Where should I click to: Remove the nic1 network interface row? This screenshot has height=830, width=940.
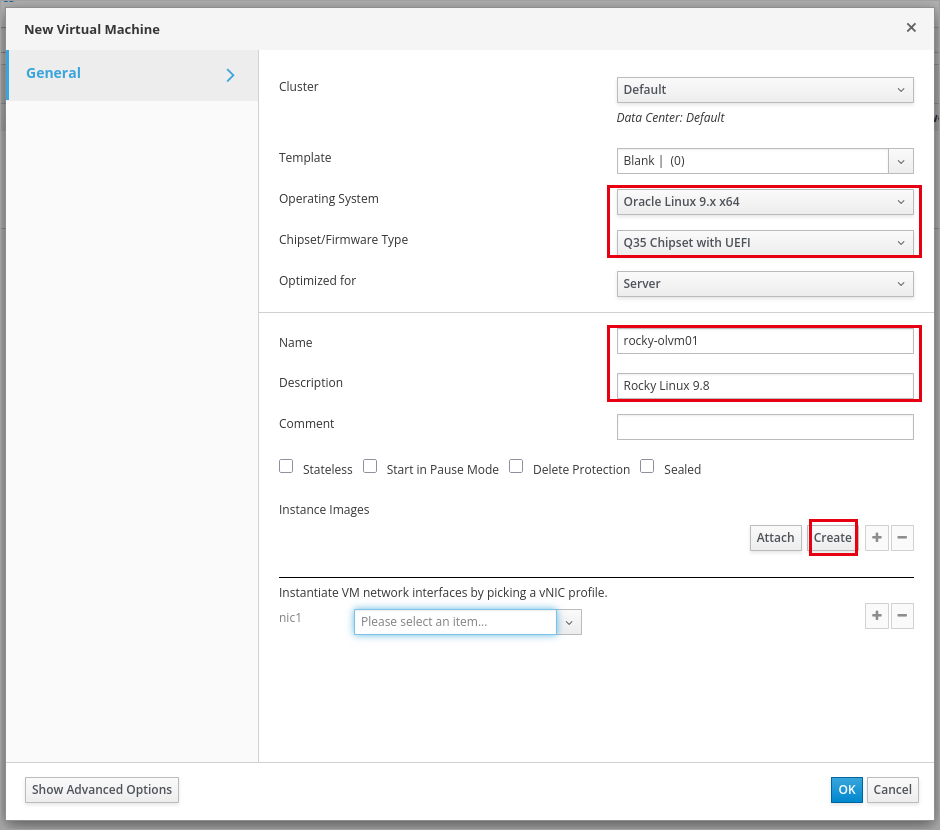click(902, 615)
